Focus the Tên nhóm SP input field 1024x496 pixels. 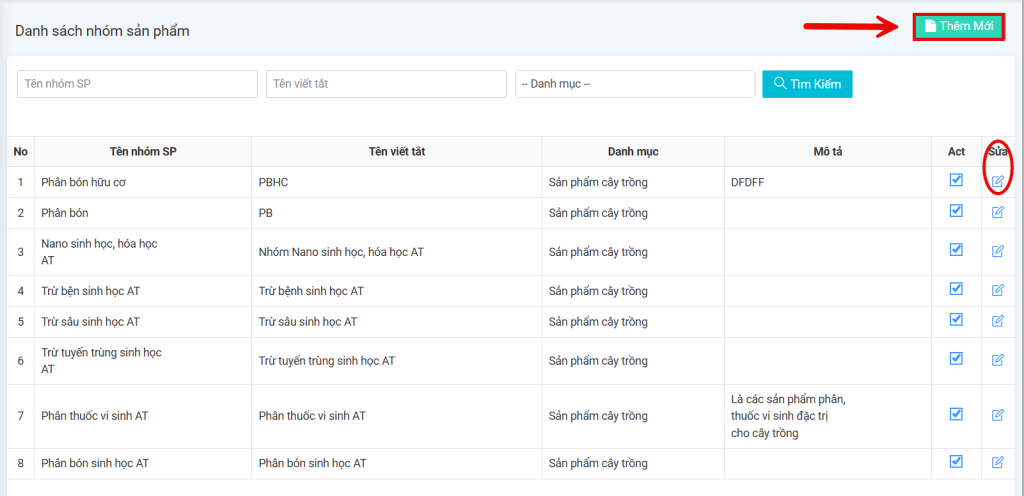tap(137, 84)
